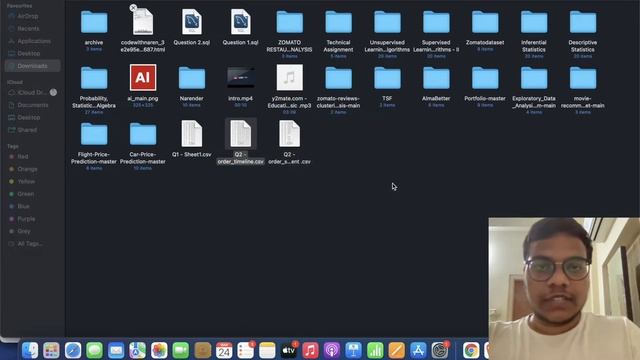Open Maps from the Dock

[138, 350]
